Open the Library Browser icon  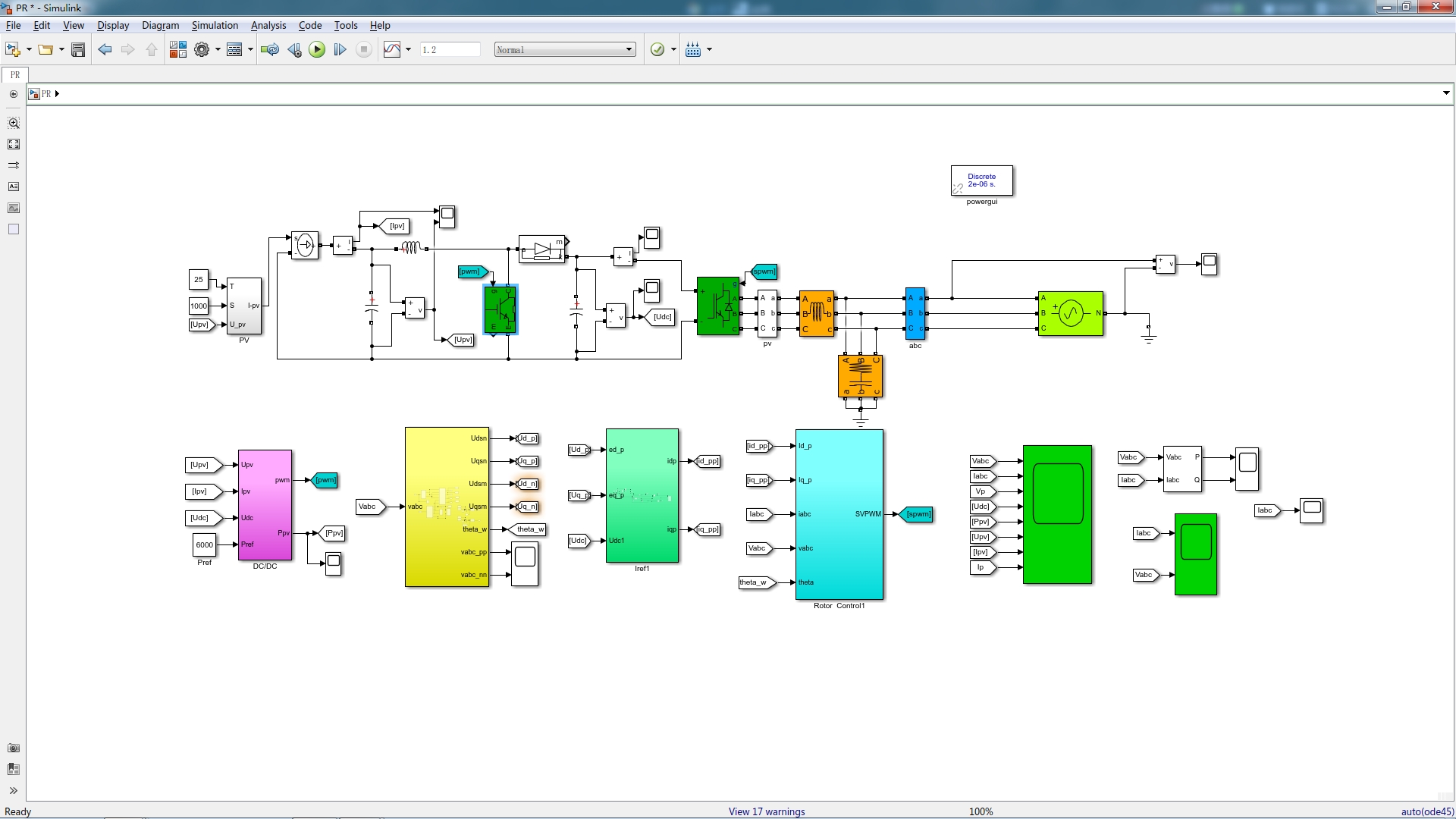click(177, 50)
